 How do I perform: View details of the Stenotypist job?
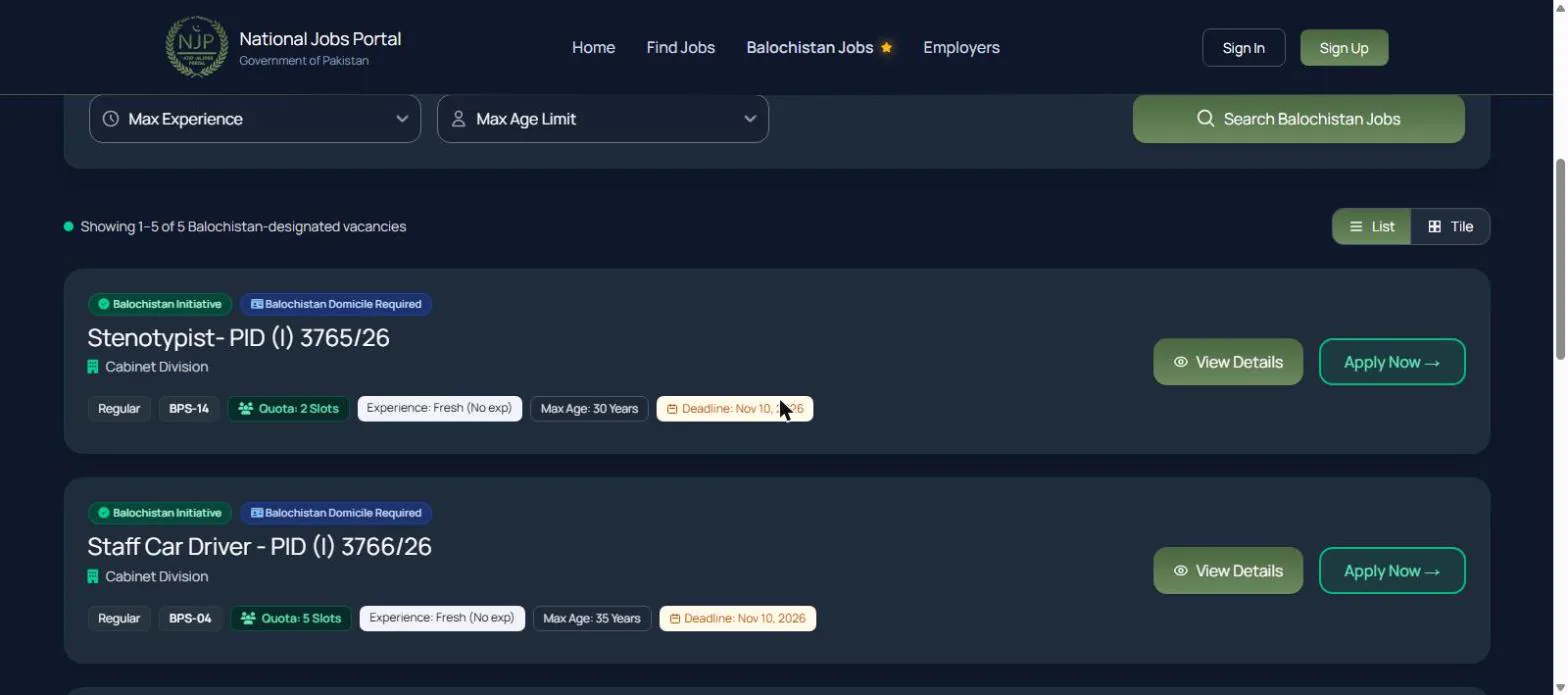[x=1228, y=362]
